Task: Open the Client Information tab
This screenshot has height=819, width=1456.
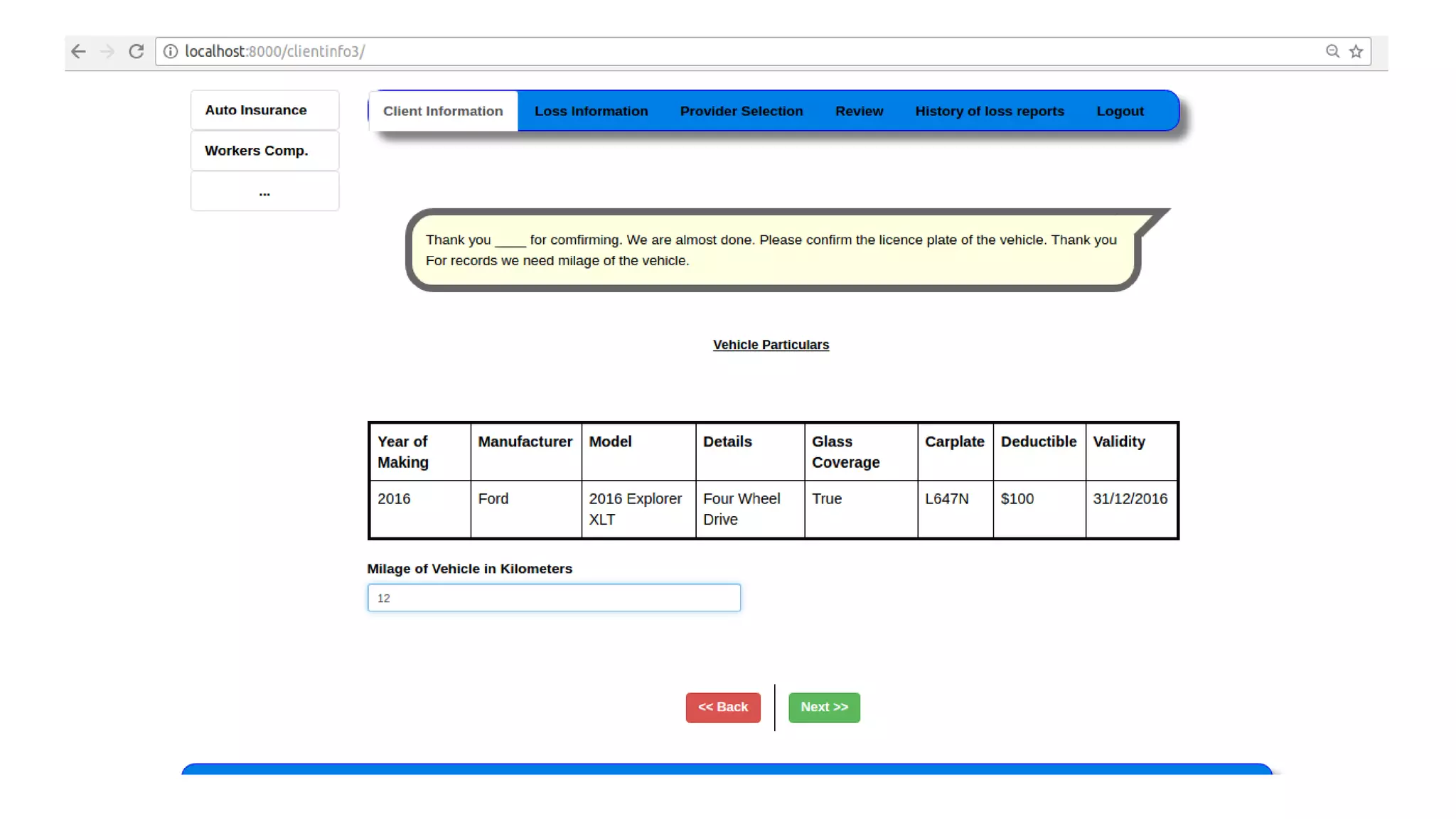Action: tap(443, 111)
